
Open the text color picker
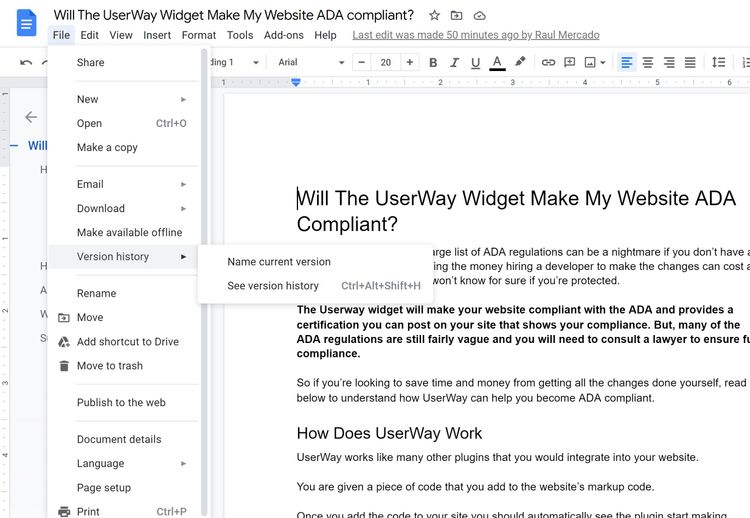497,62
